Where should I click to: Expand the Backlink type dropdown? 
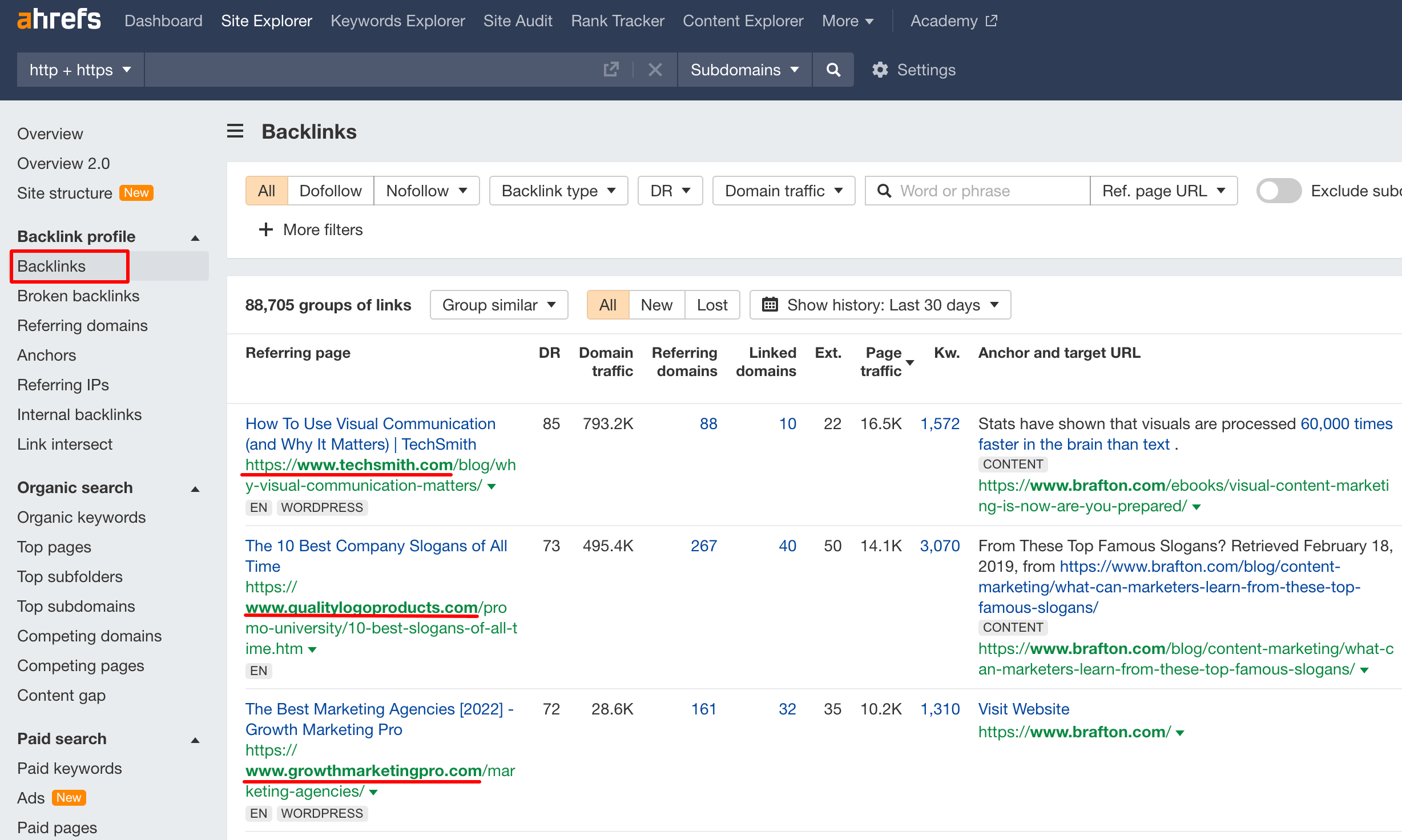pos(558,191)
